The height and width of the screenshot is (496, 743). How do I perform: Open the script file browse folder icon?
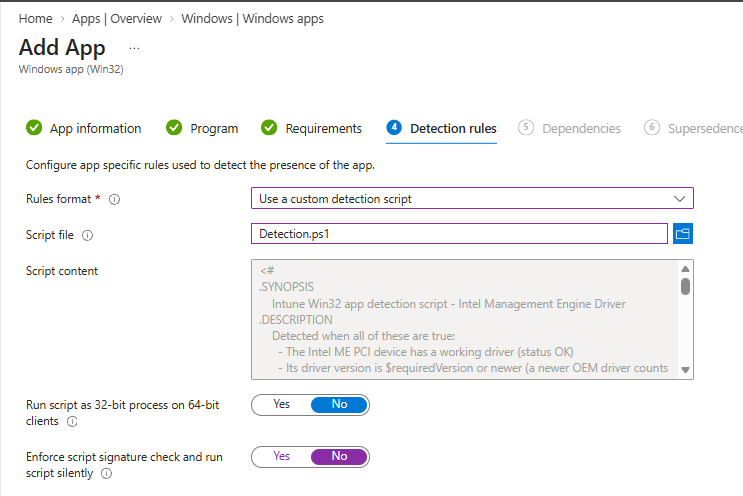click(682, 234)
